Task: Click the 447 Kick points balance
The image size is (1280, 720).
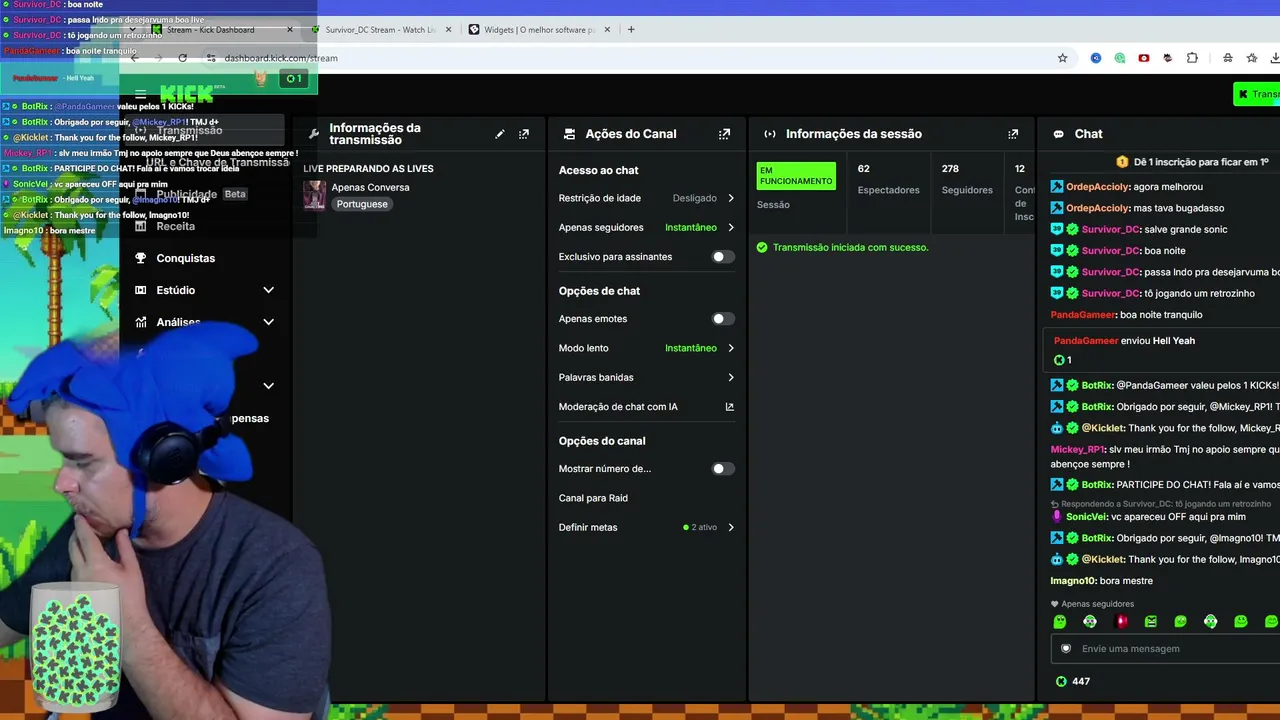Action: point(1081,682)
